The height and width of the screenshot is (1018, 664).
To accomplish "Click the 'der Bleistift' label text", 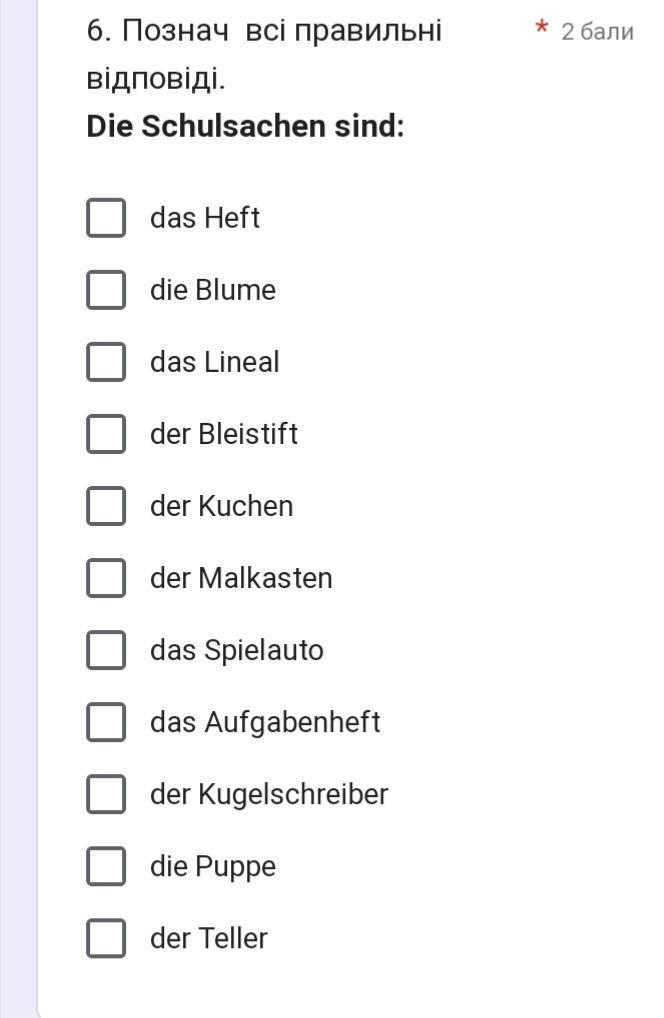I will 224,434.
